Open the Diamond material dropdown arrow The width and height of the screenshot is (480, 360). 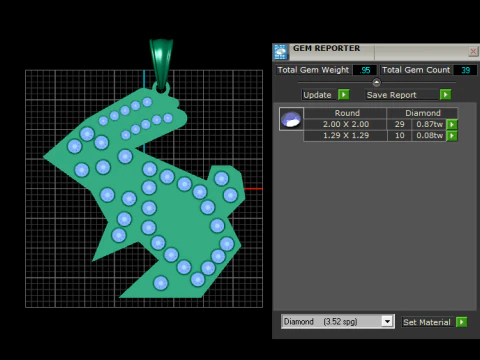coord(387,322)
